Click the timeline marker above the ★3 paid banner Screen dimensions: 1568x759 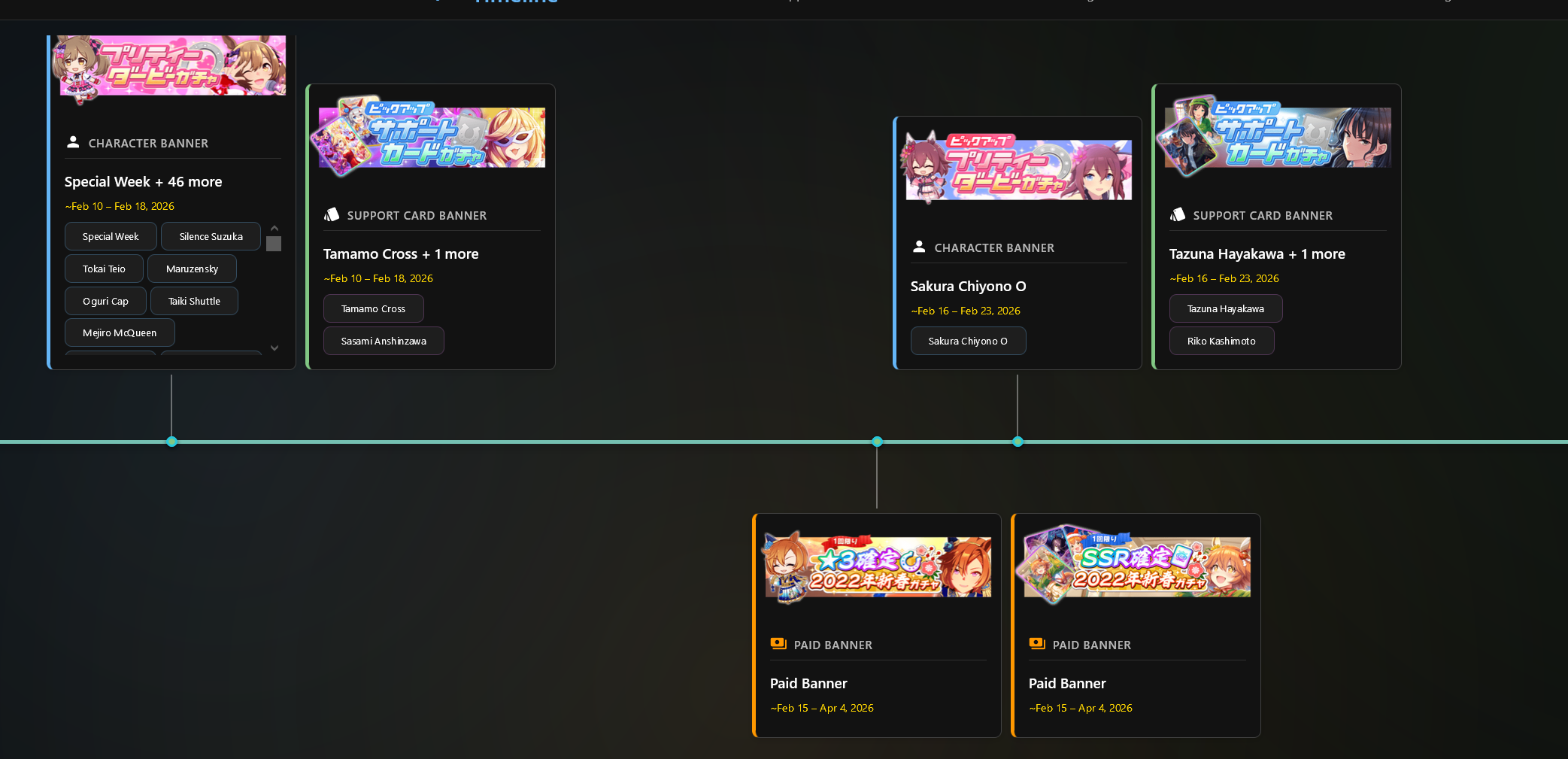[x=877, y=442]
